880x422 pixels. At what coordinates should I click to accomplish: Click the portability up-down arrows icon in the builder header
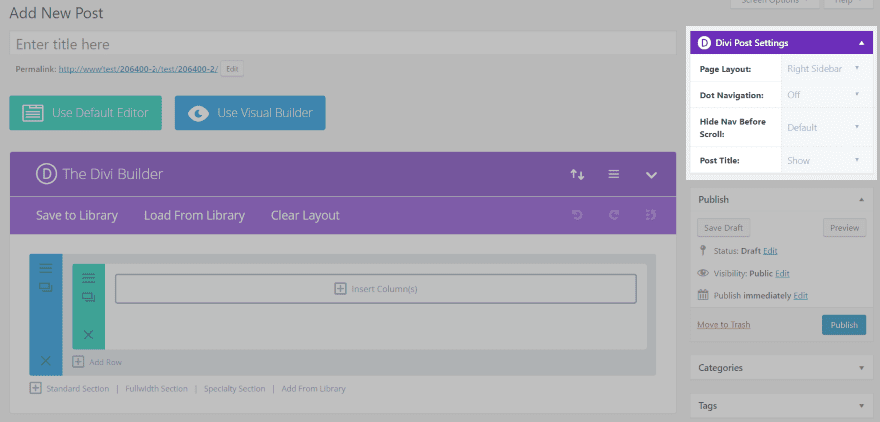tap(578, 175)
